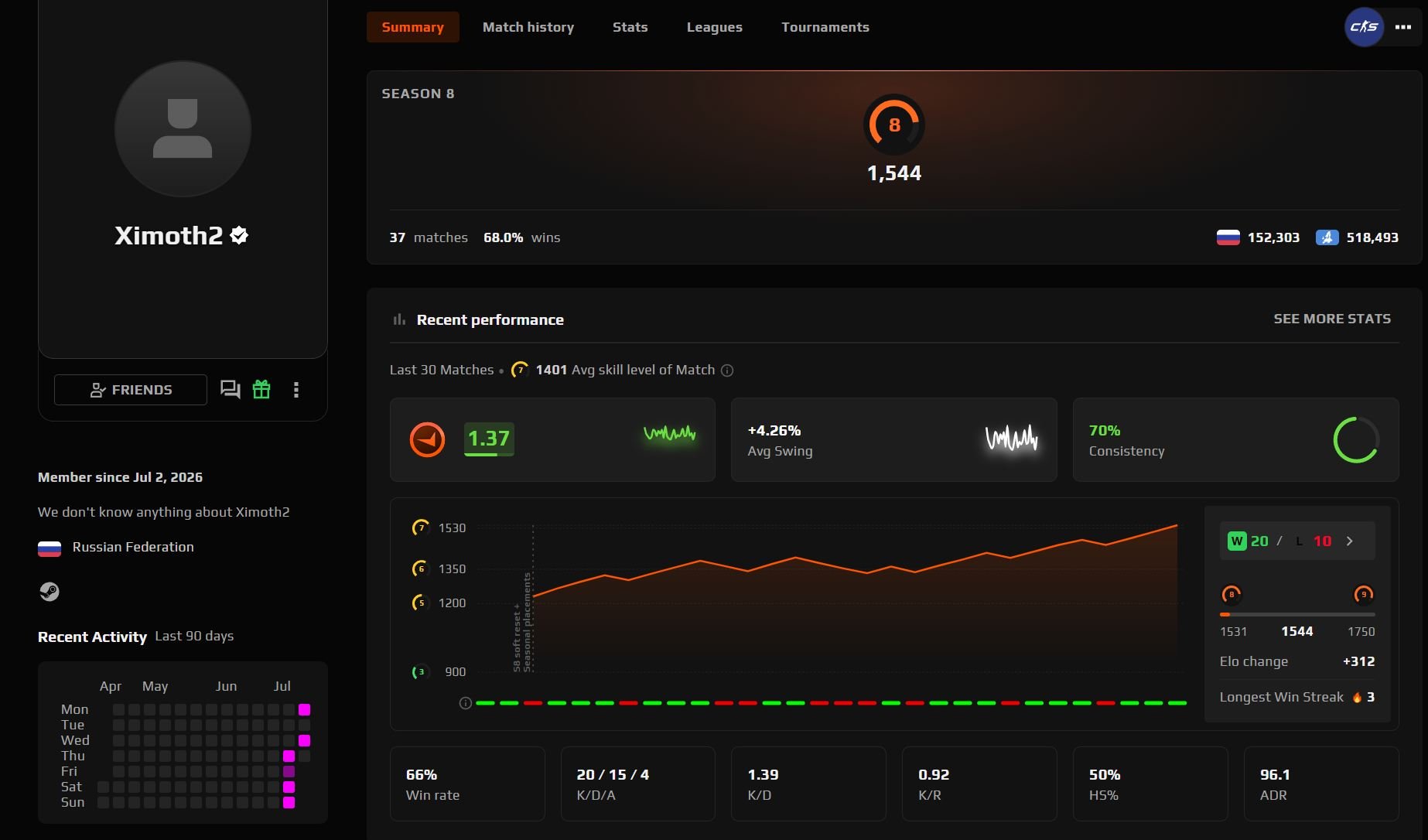
Task: Open the Stats tab
Action: tap(630, 27)
